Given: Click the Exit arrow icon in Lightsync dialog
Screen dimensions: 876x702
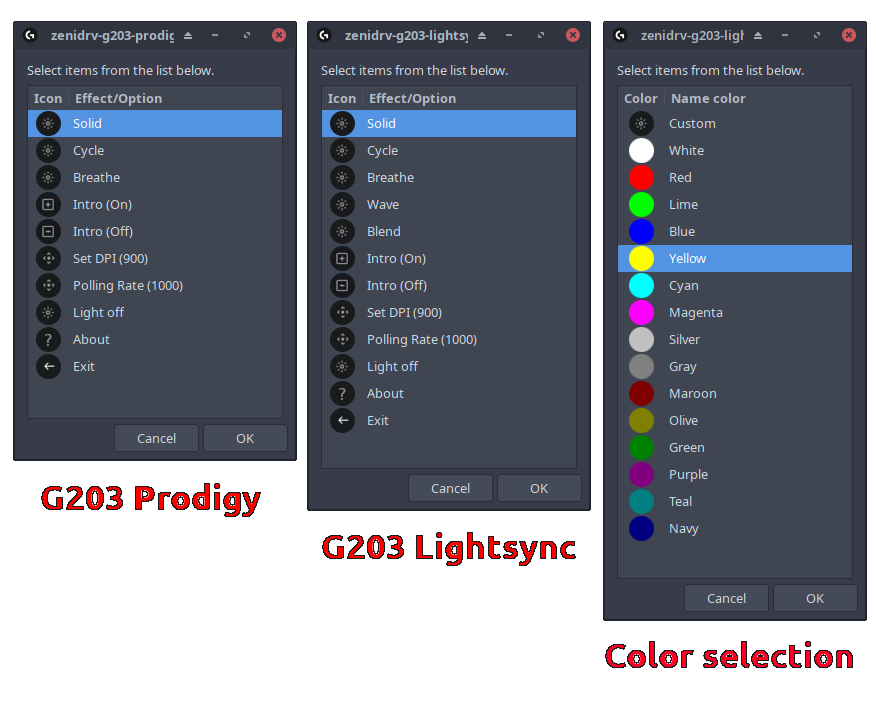Looking at the screenshot, I should point(342,420).
